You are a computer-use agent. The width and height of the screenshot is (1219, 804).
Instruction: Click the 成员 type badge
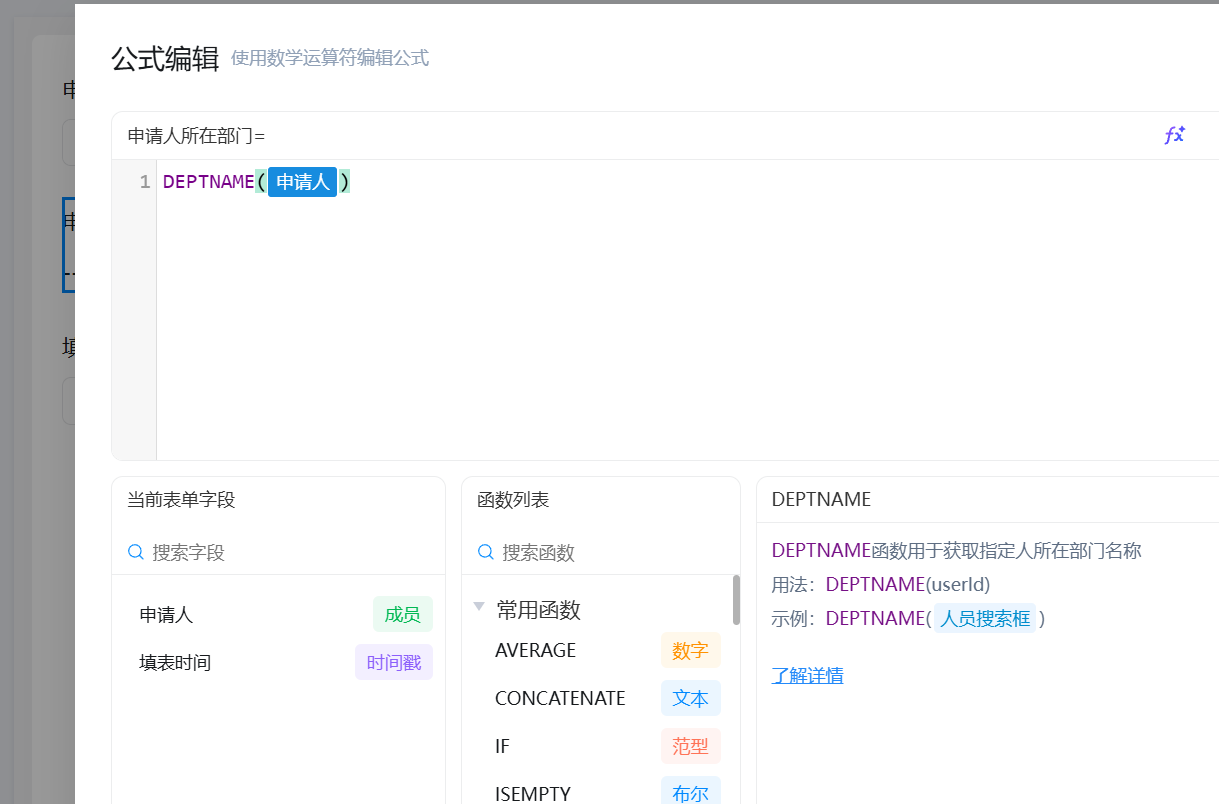tap(402, 615)
